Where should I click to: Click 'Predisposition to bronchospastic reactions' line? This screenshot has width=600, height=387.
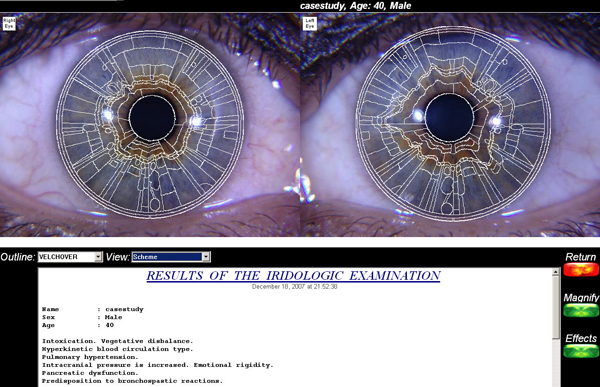coord(132,381)
